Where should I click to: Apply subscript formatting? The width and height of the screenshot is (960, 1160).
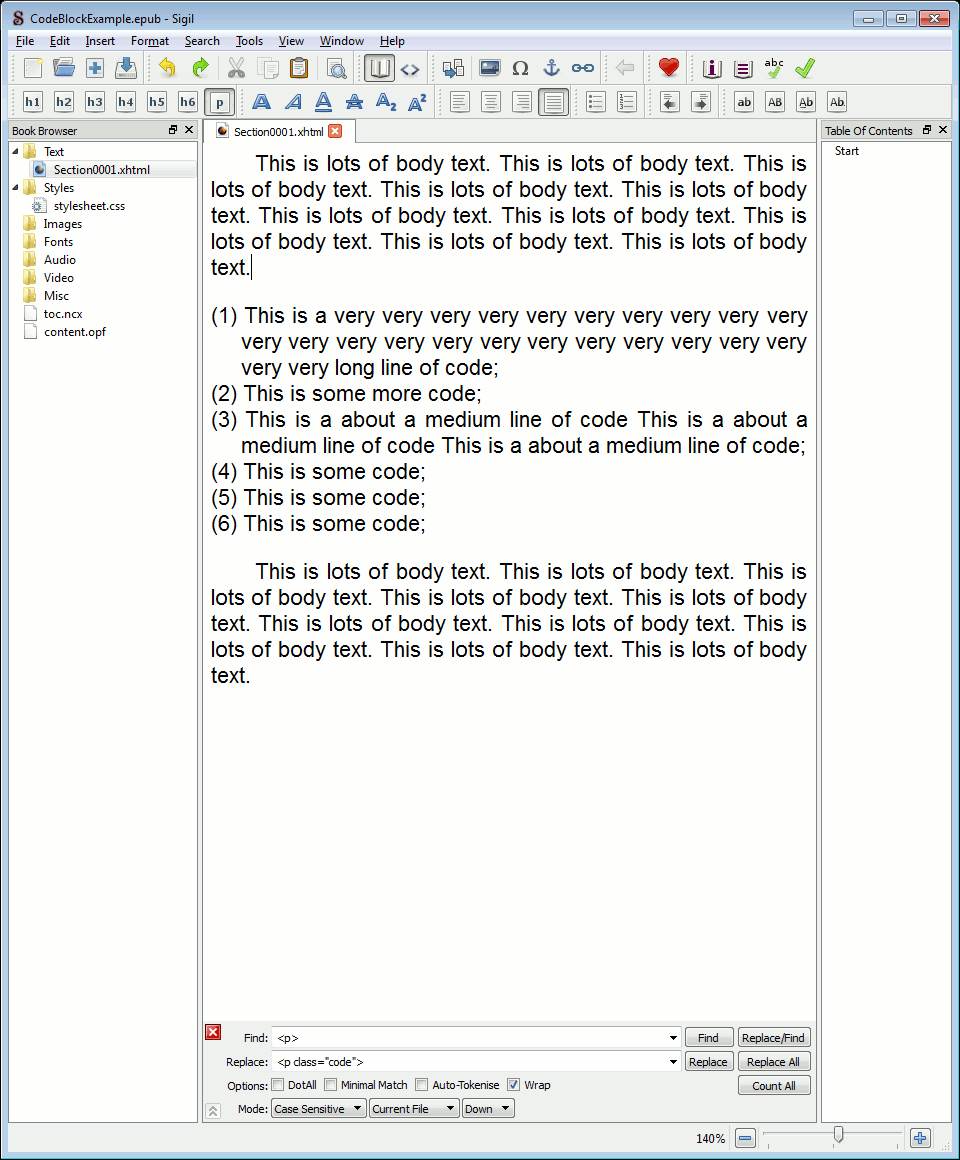tap(386, 102)
